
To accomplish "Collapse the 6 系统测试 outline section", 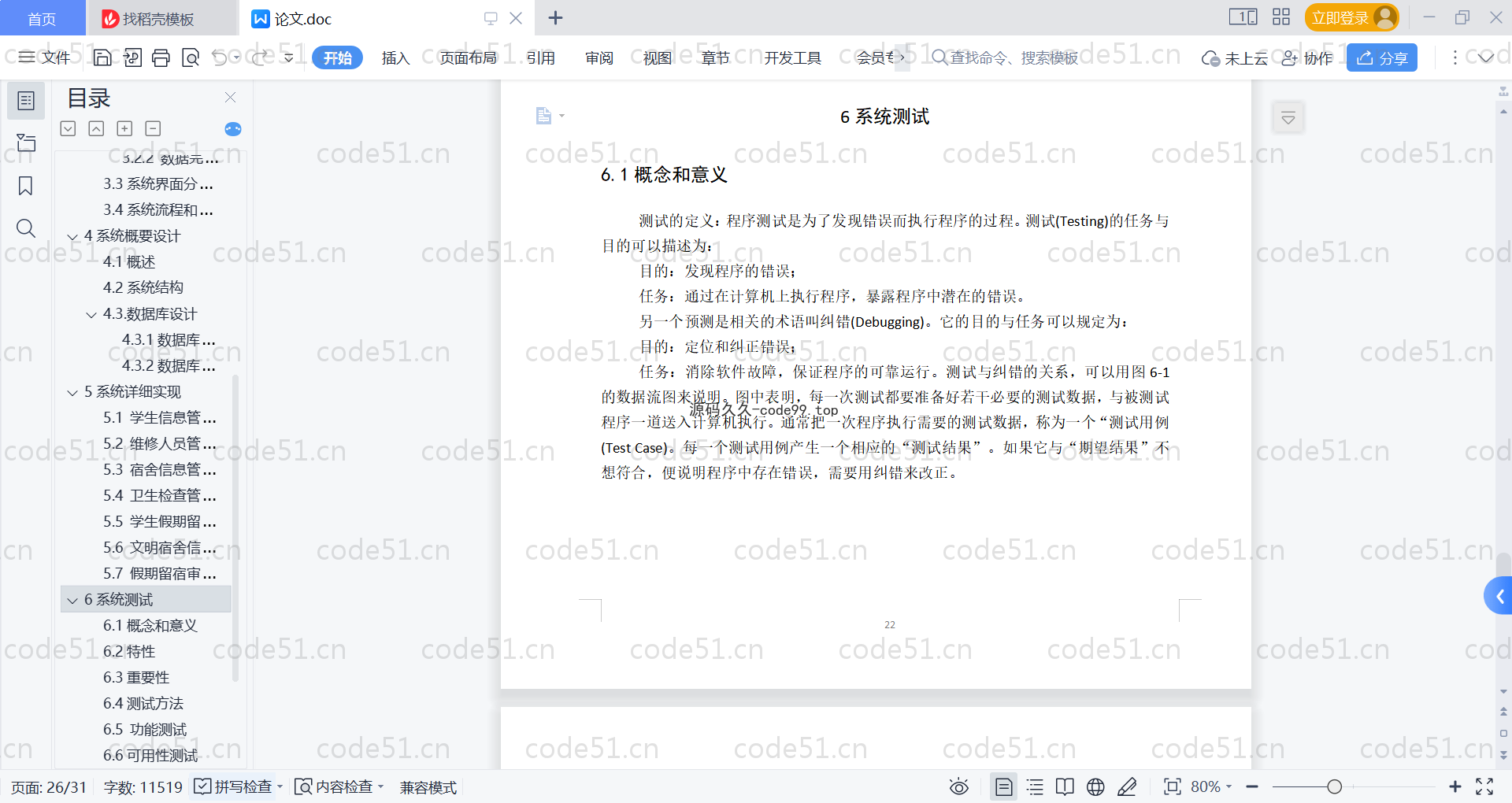I will [72, 600].
